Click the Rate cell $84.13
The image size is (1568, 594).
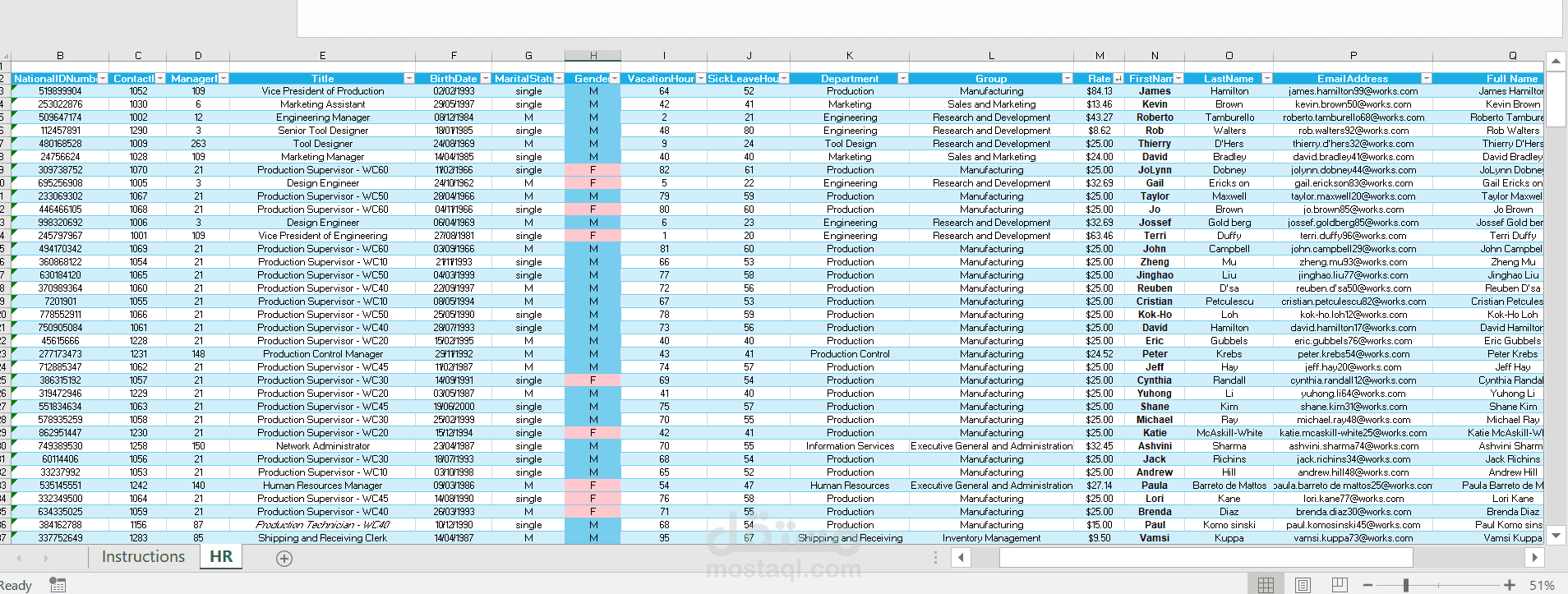click(x=1100, y=91)
